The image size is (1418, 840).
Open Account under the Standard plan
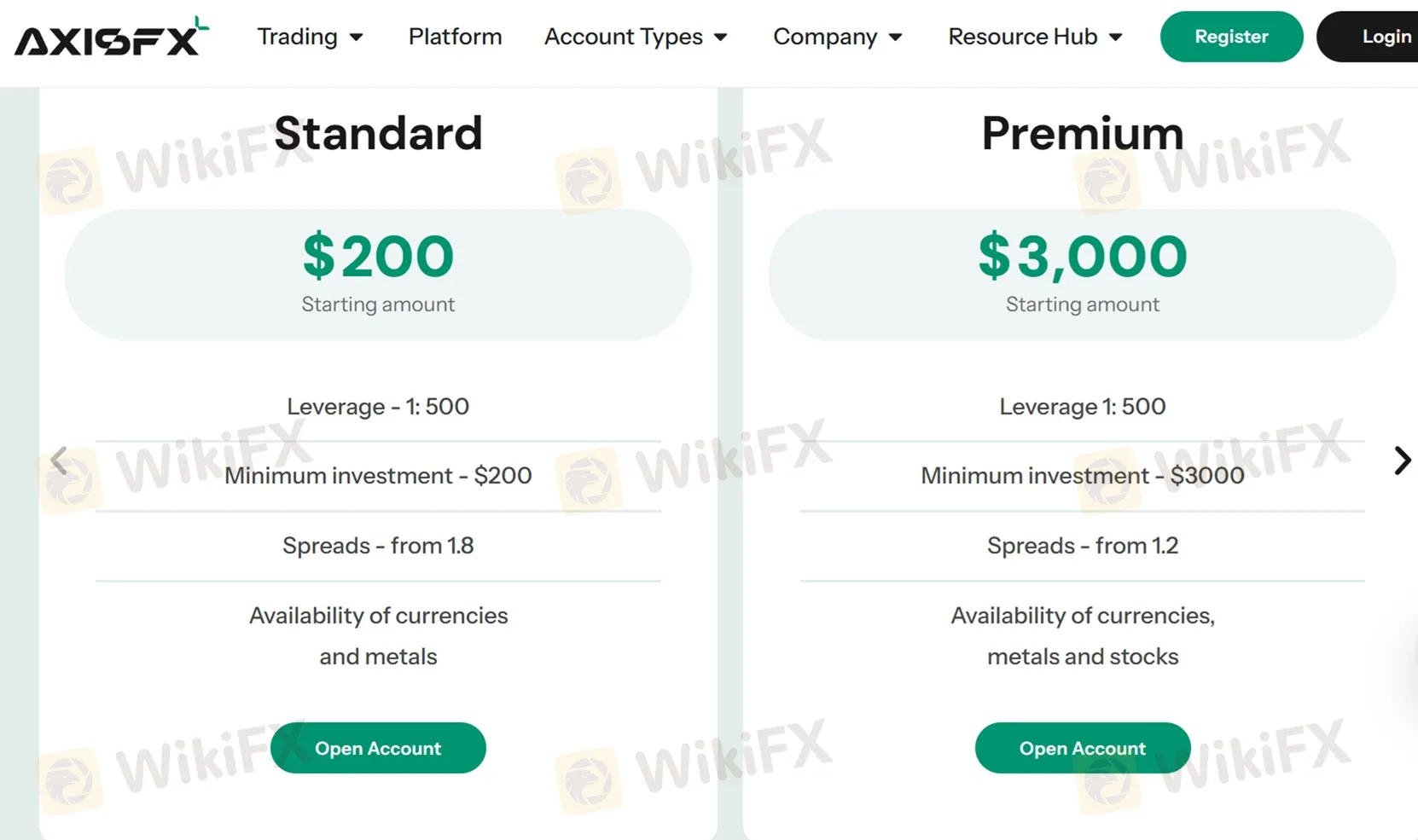(378, 748)
